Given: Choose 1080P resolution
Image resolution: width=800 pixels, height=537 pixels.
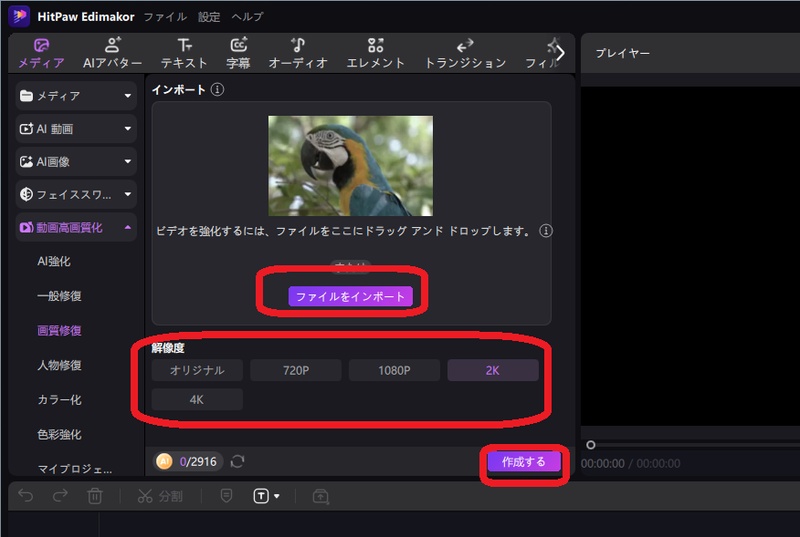Looking at the screenshot, I should 394,370.
